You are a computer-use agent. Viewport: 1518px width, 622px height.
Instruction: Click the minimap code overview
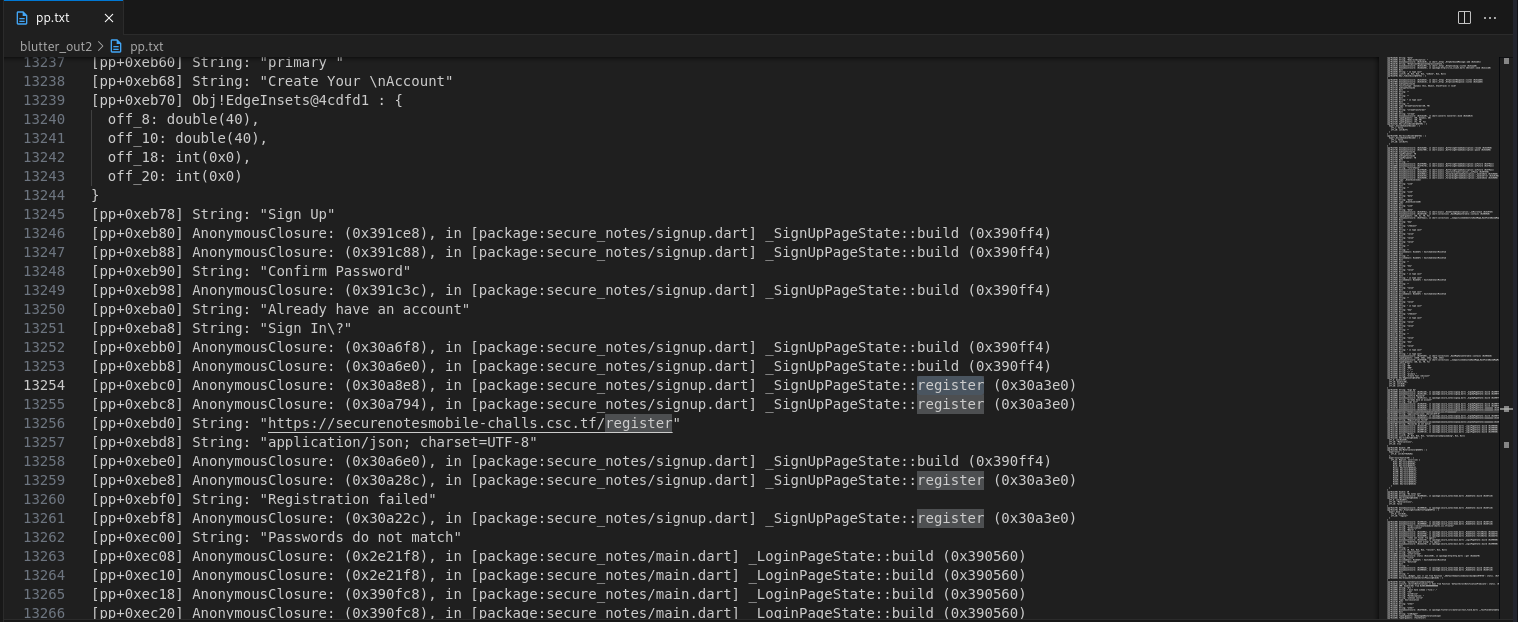[1440, 300]
